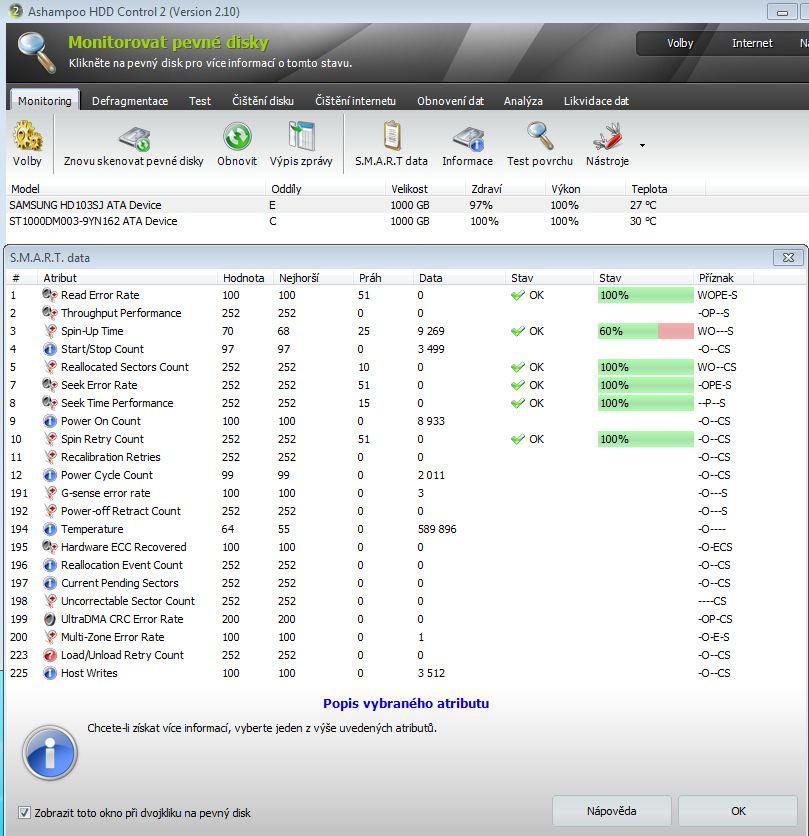The width and height of the screenshot is (809, 836).
Task: Click the Uncorrectable Sector Count icon
Action: click(50, 601)
